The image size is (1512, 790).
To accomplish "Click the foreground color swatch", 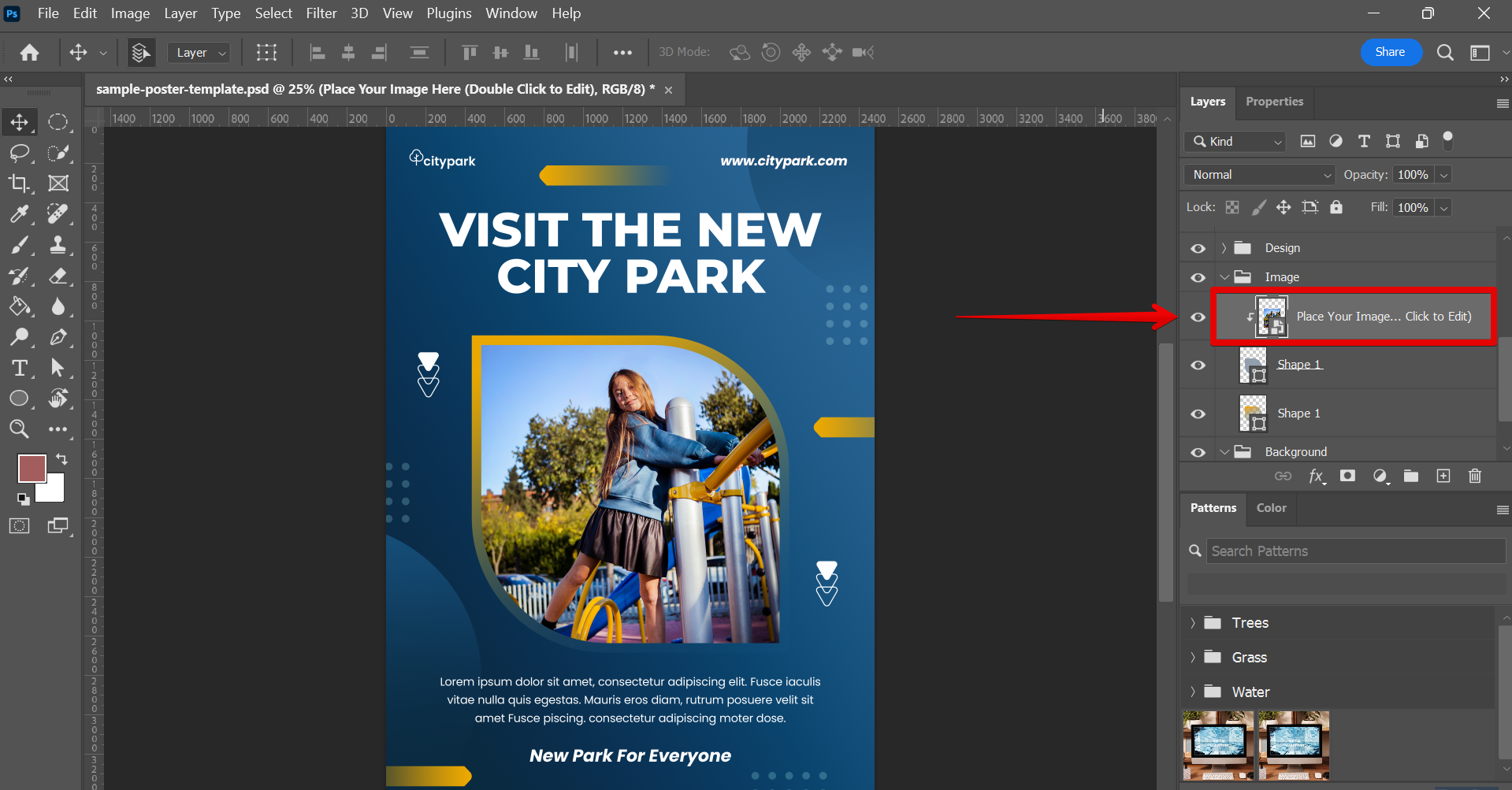I will coord(32,469).
